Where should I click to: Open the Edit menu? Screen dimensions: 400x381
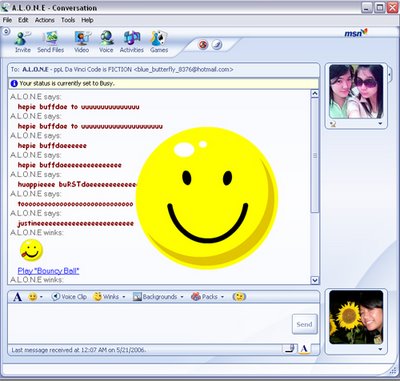point(23,20)
